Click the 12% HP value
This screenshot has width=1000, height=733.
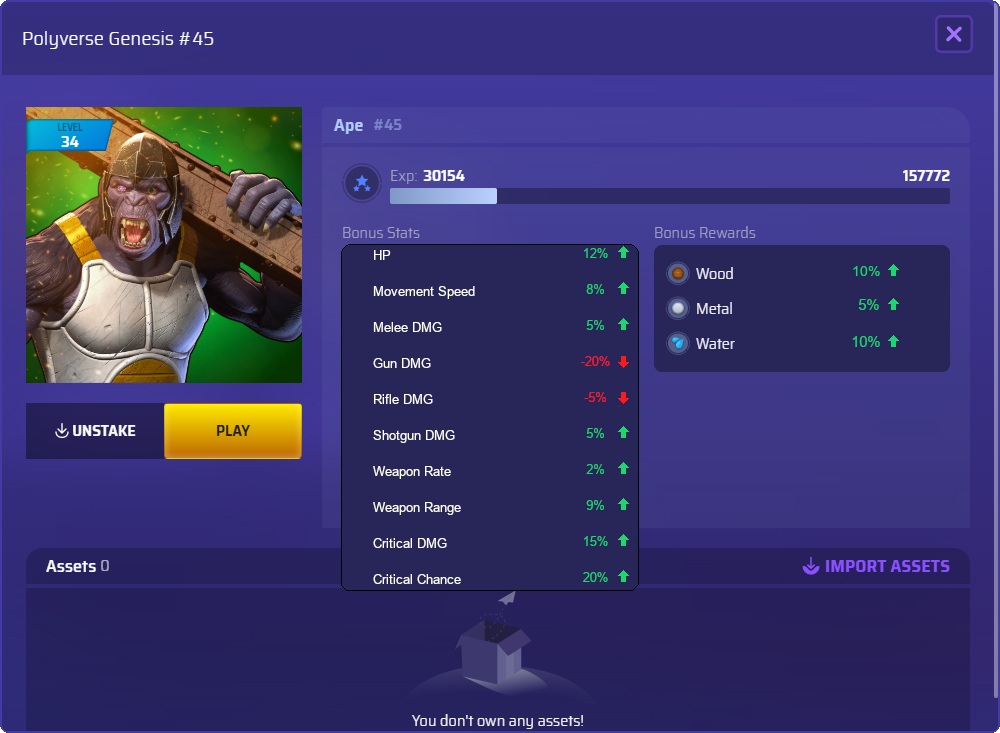click(x=596, y=253)
